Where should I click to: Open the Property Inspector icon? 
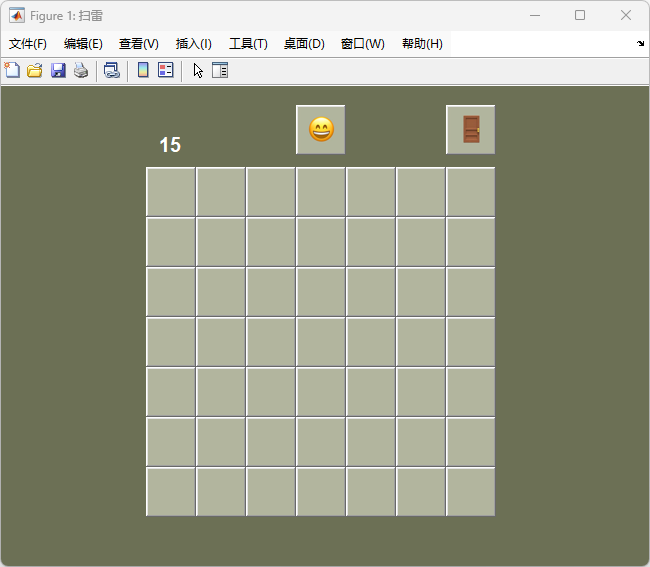(x=220, y=70)
